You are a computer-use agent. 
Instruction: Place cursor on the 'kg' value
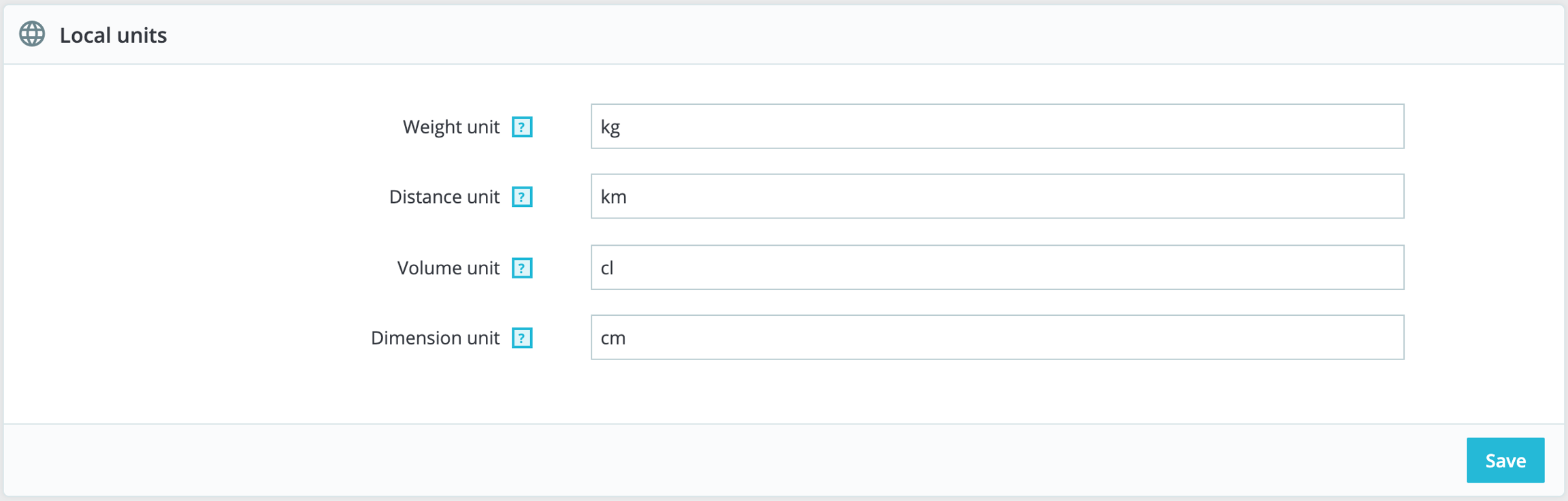click(x=610, y=127)
